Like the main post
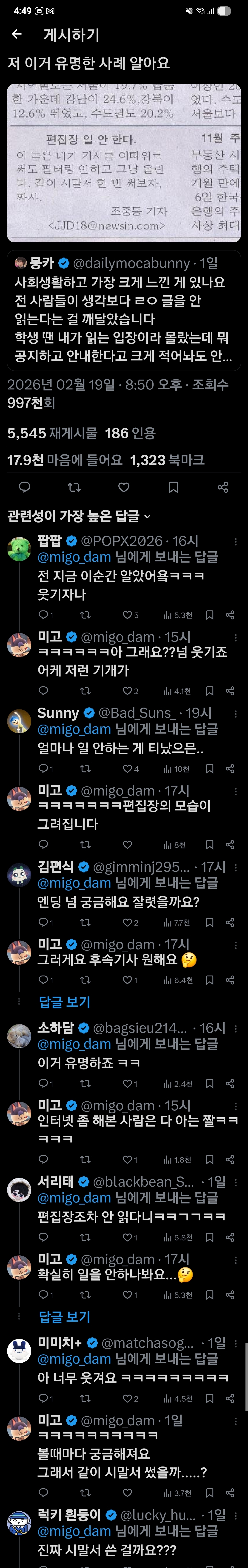The width and height of the screenshot is (248, 1568). coord(124,487)
